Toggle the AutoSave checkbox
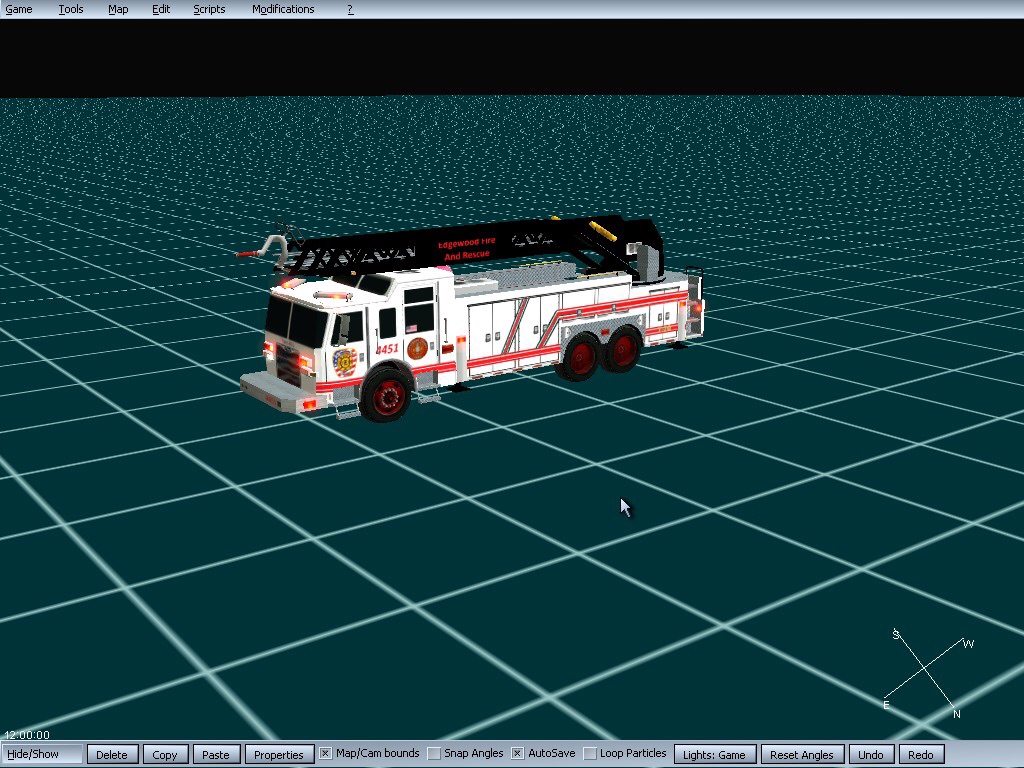Image resolution: width=1024 pixels, height=768 pixels. point(517,754)
